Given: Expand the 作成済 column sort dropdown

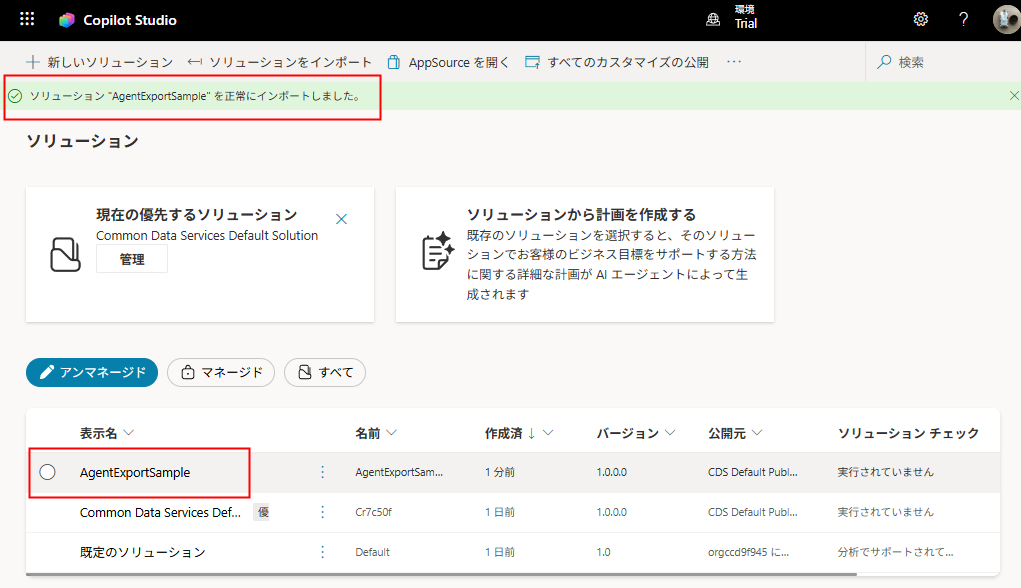Looking at the screenshot, I should [548, 434].
